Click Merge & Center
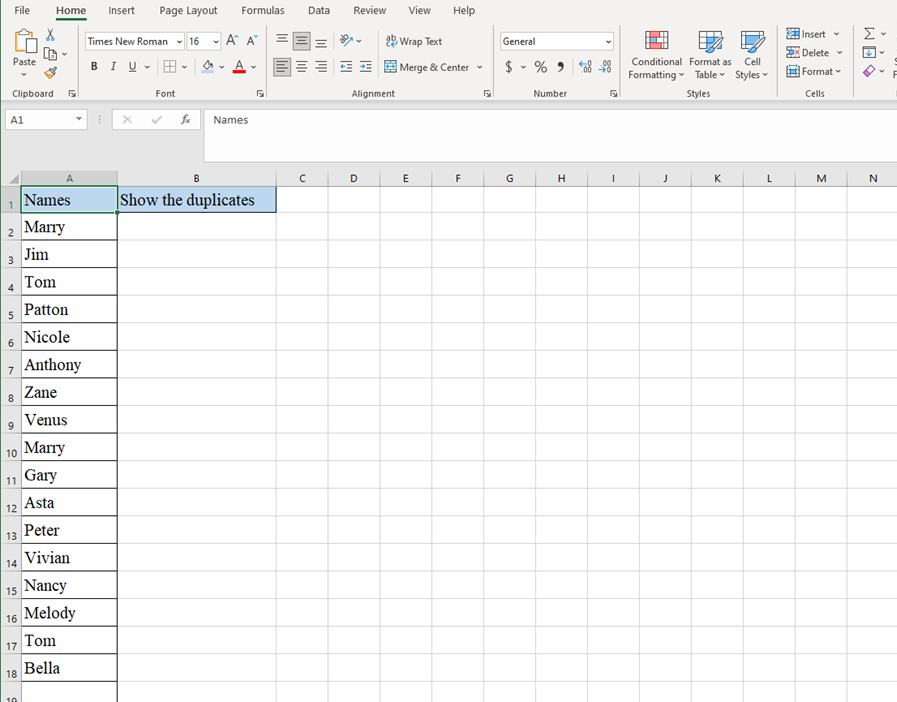Image resolution: width=897 pixels, height=702 pixels. [x=430, y=67]
